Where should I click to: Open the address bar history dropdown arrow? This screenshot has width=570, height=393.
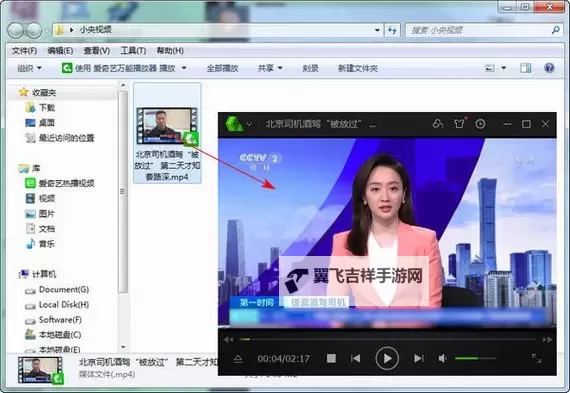(377, 30)
